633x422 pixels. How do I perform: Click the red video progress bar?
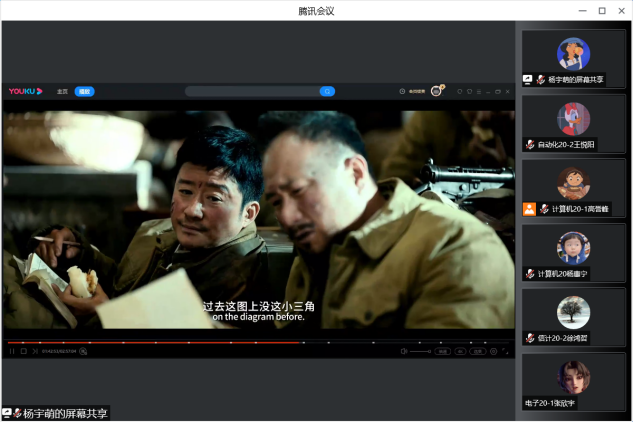[x=150, y=342]
